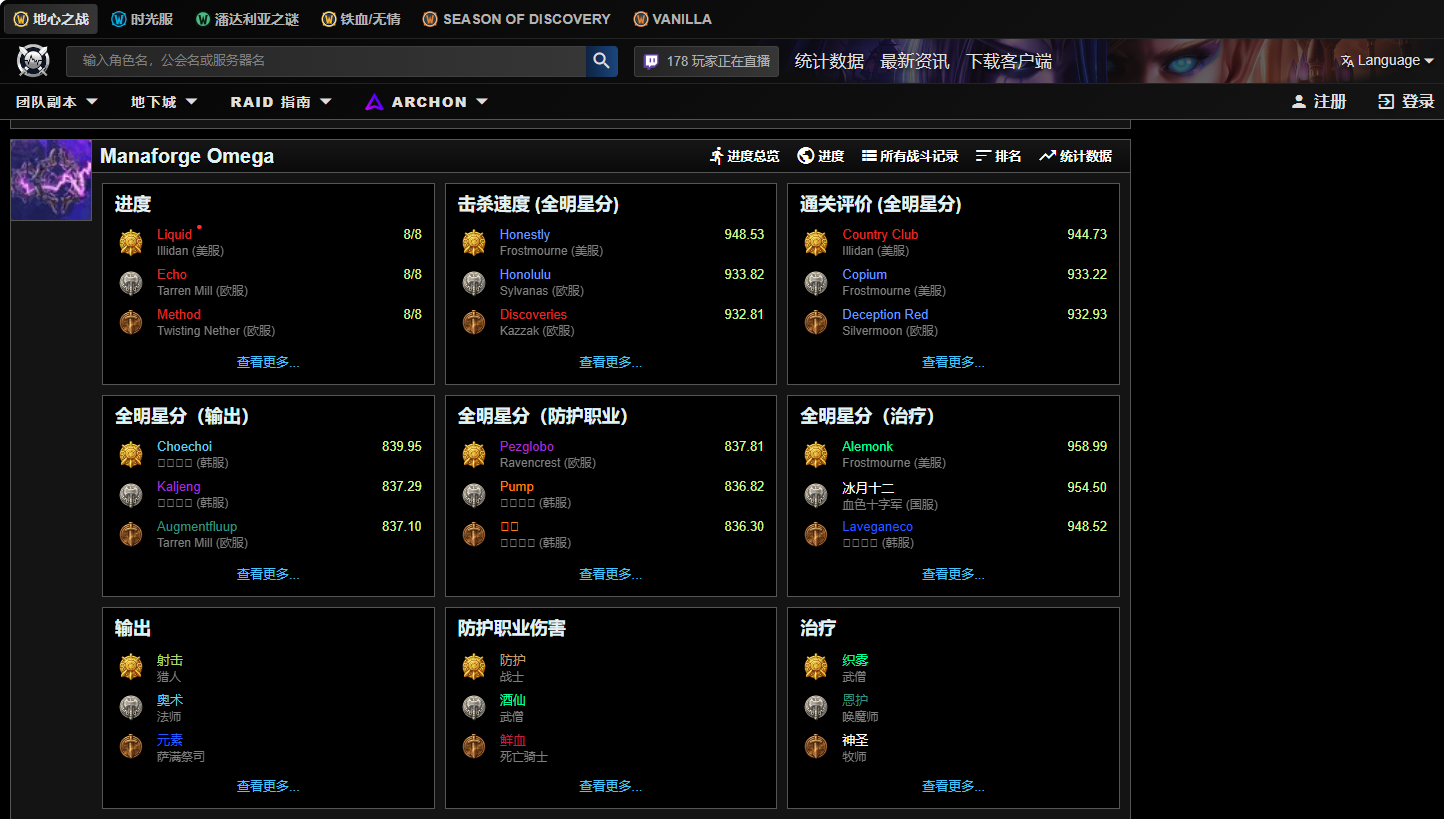Open the 排名 rankings icon link
Image resolution: width=1444 pixels, height=819 pixels.
click(x=984, y=156)
